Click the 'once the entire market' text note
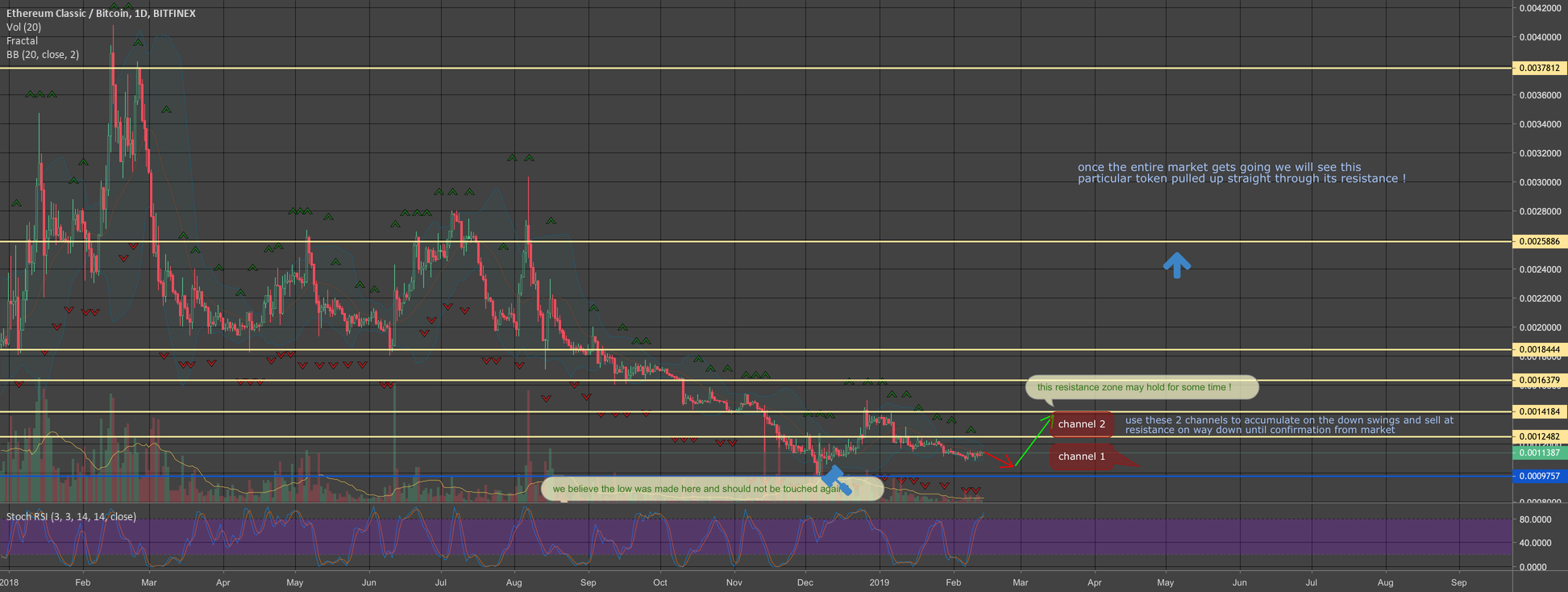This screenshot has width=1568, height=592. (x=1242, y=173)
